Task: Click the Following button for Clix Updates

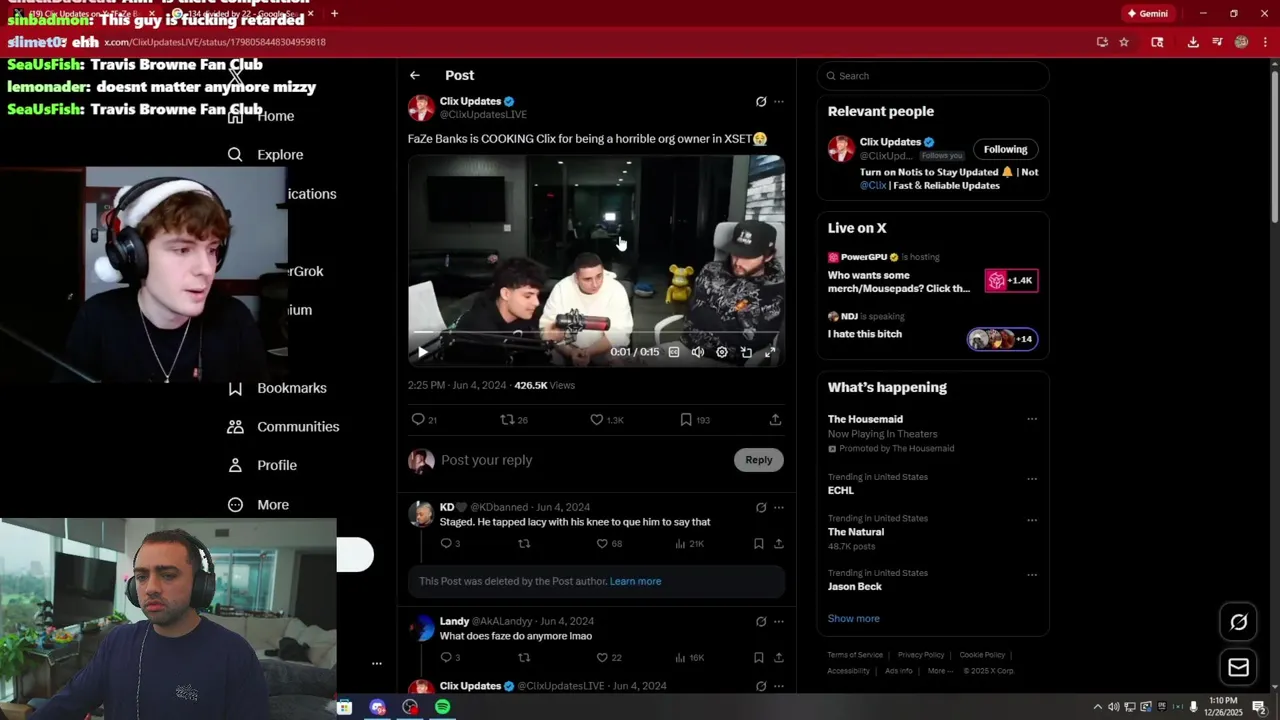Action: click(x=1005, y=150)
